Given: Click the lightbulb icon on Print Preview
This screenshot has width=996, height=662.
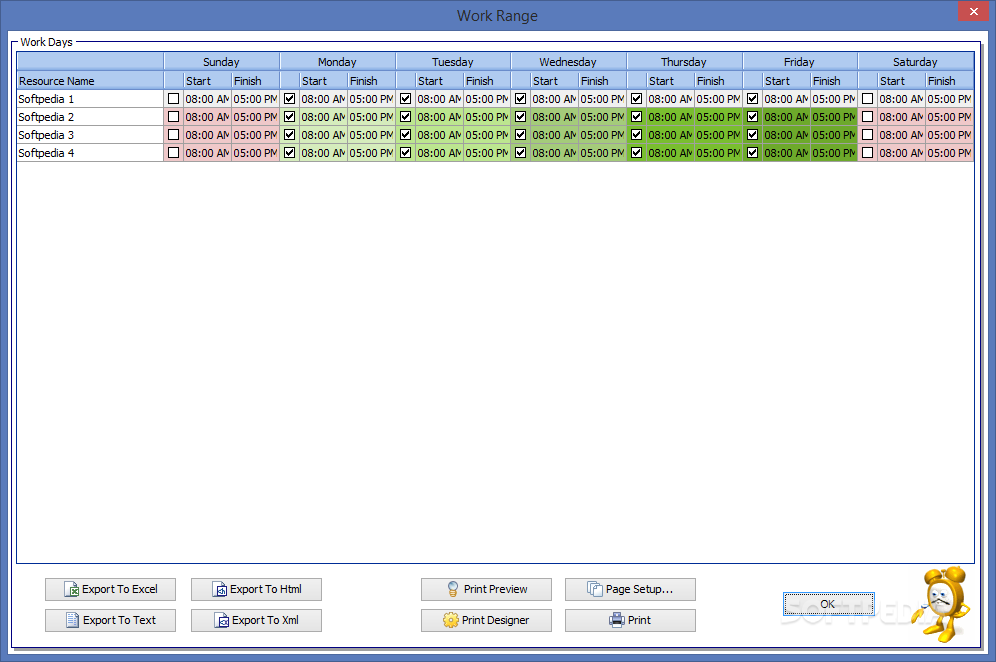Looking at the screenshot, I should [x=453, y=590].
